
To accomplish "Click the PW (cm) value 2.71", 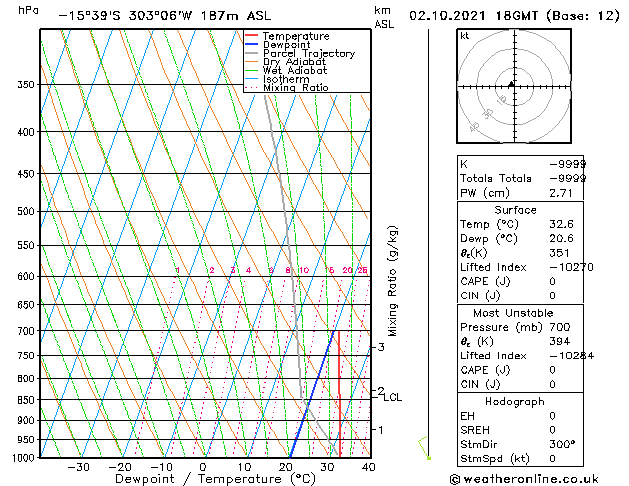I will [x=561, y=193].
